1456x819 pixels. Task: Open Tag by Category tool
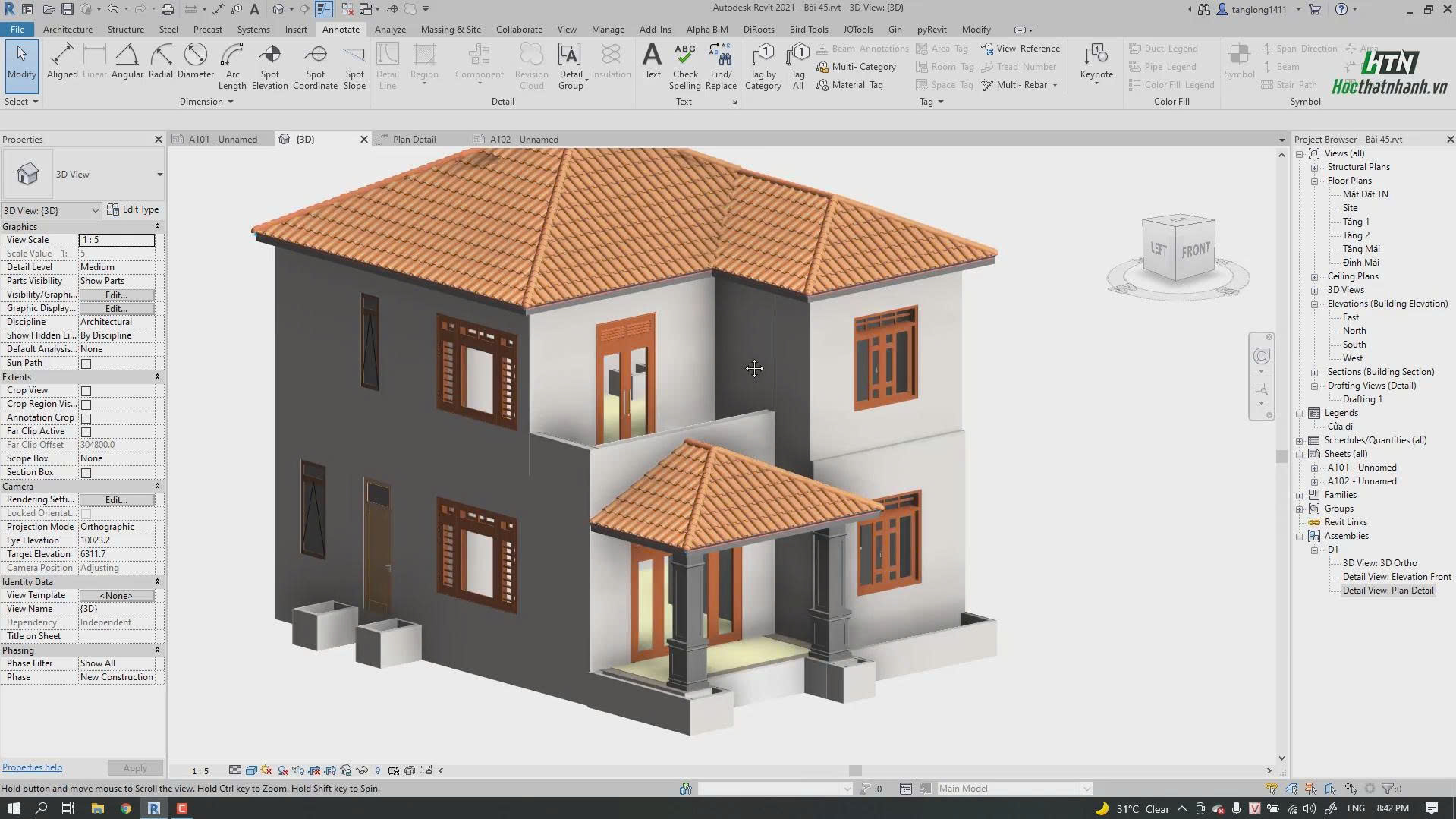click(763, 67)
